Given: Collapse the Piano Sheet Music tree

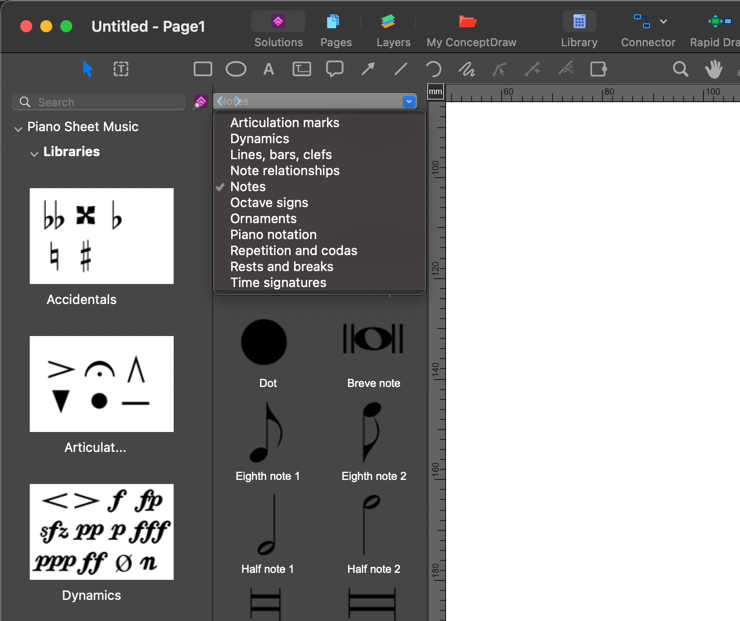Looking at the screenshot, I should (18, 128).
